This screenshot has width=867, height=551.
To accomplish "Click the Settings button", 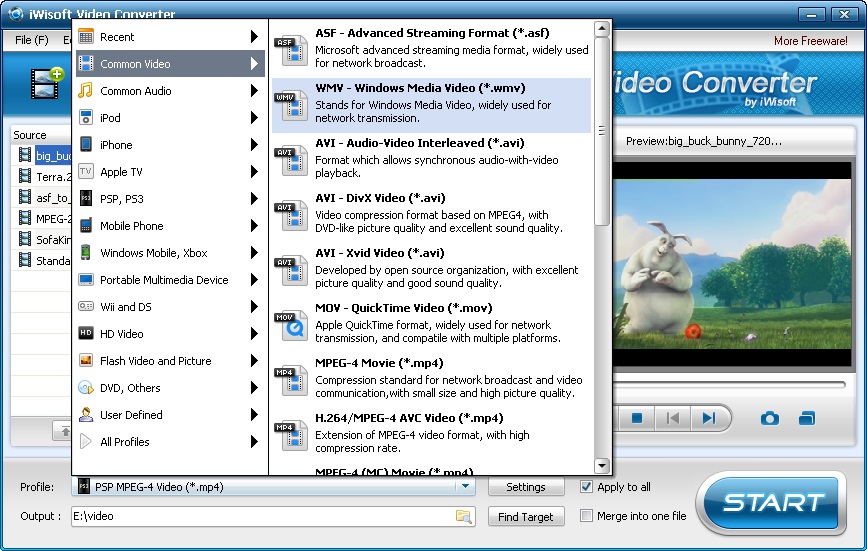I will [526, 487].
